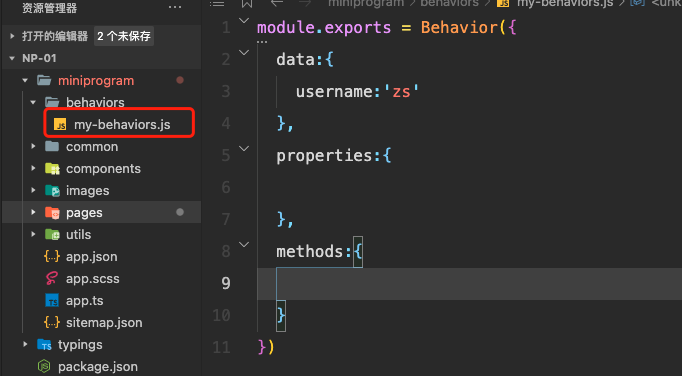Fold the data block at line 2
The image size is (682, 376).
tap(244, 53)
